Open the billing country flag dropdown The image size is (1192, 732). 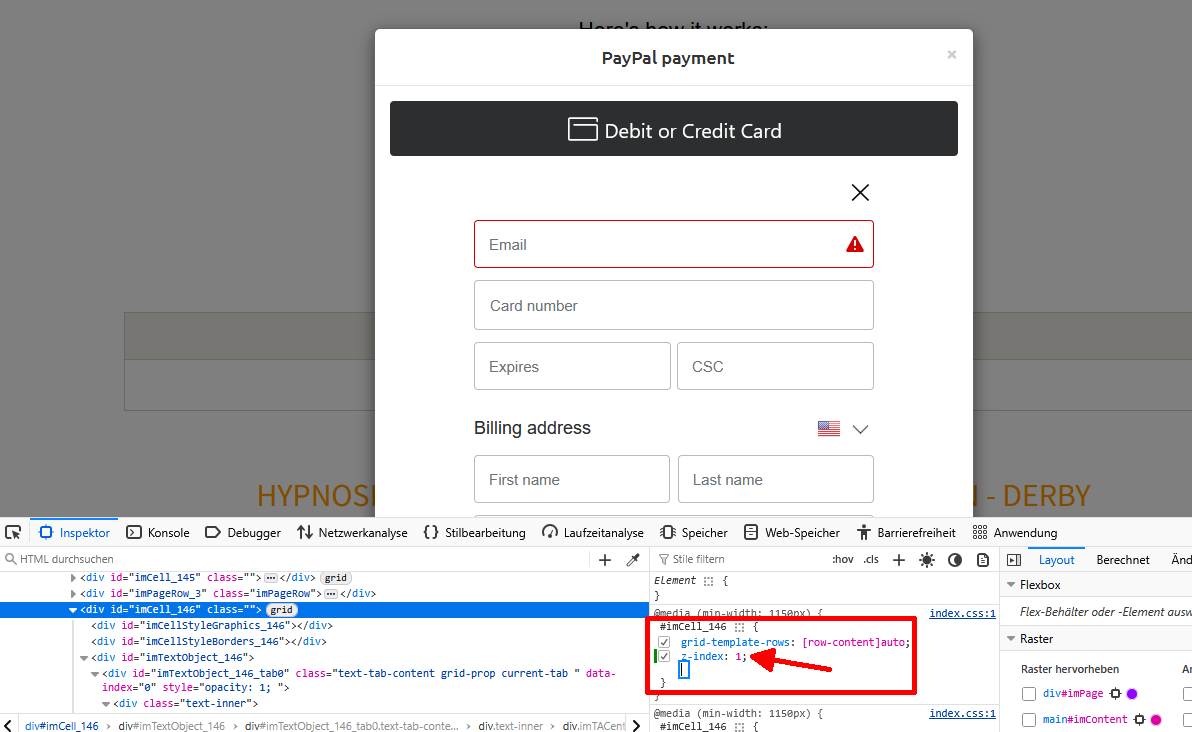843,429
